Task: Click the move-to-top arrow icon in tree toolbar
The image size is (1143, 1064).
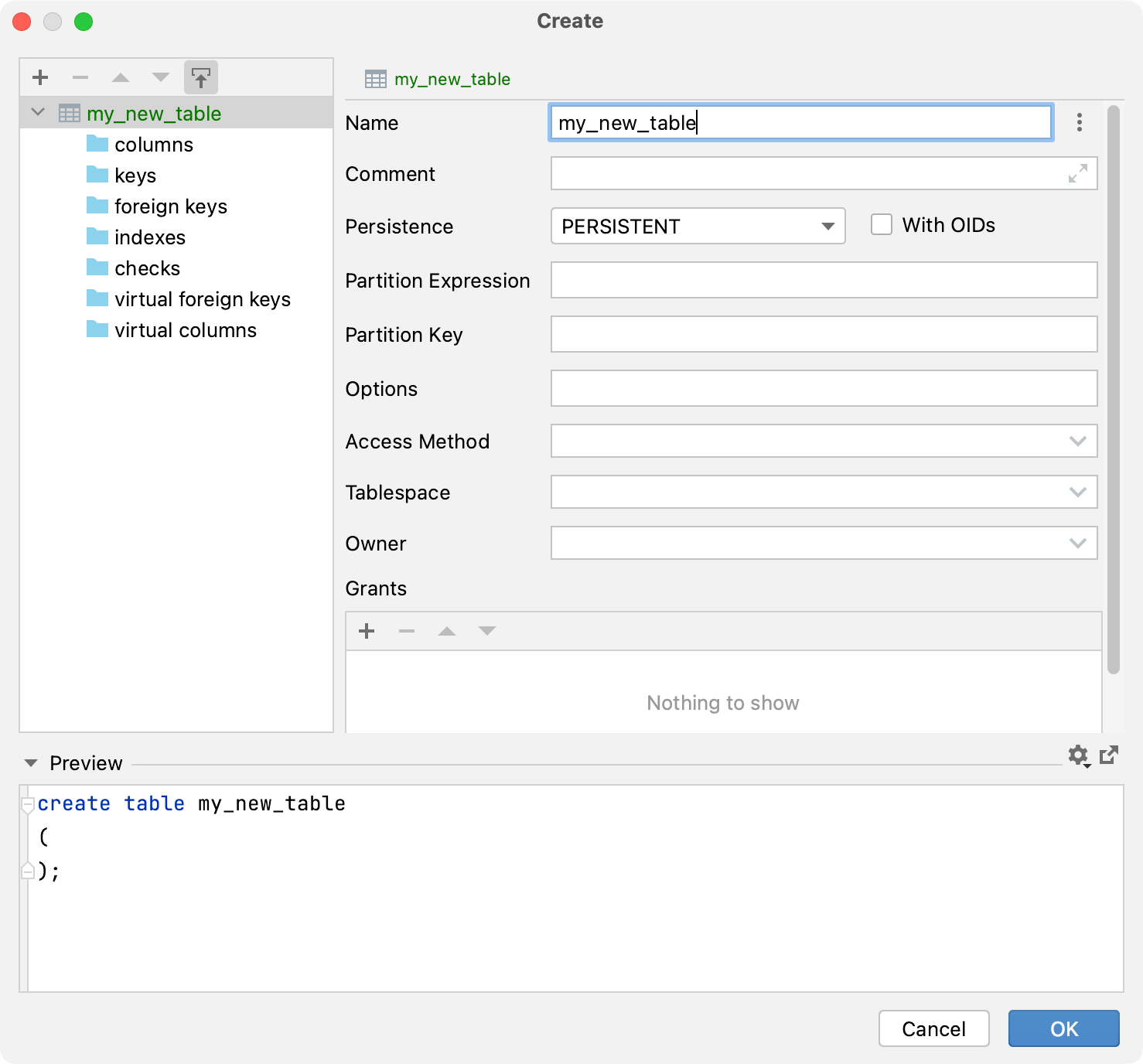Action: (x=201, y=77)
